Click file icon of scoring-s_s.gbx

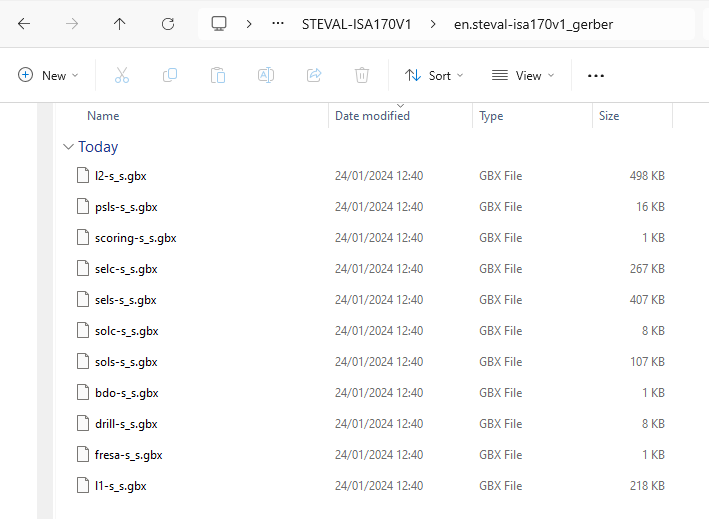click(83, 237)
